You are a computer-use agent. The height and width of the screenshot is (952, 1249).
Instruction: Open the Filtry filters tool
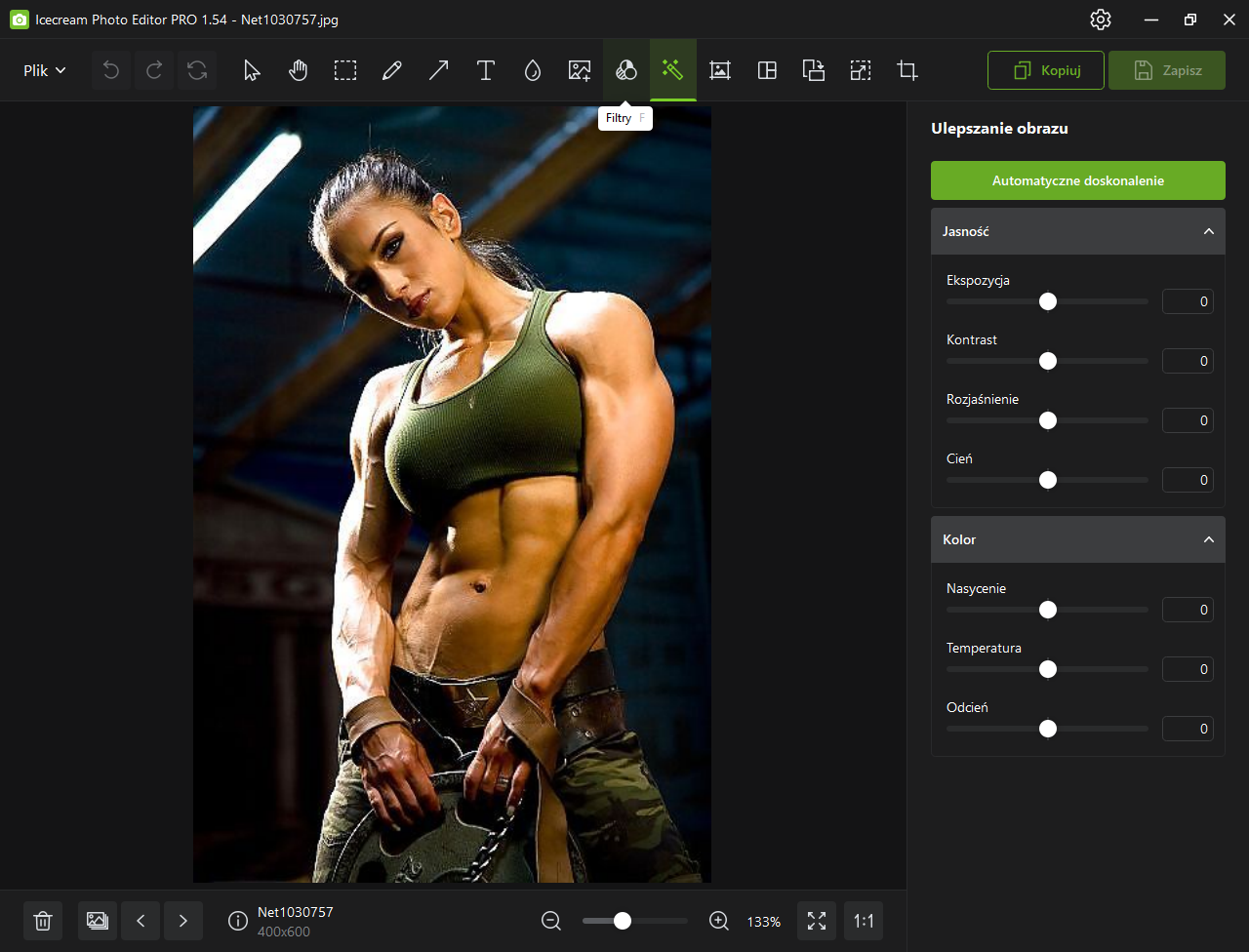[626, 70]
